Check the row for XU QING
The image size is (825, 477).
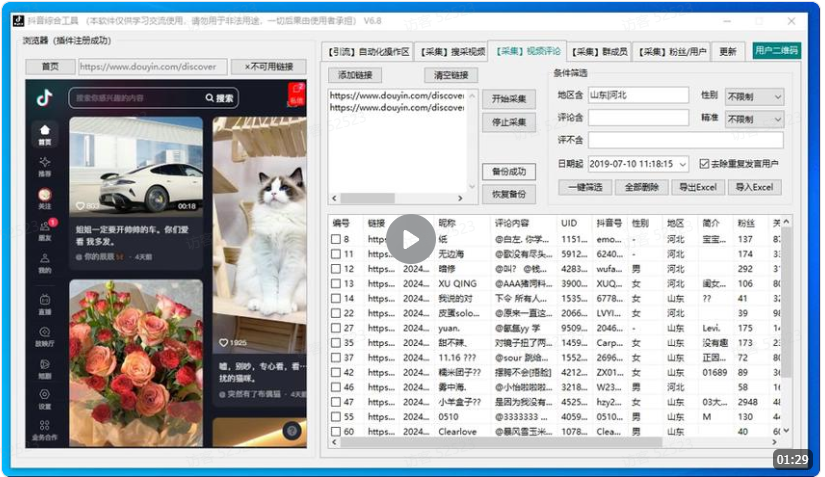[335, 283]
